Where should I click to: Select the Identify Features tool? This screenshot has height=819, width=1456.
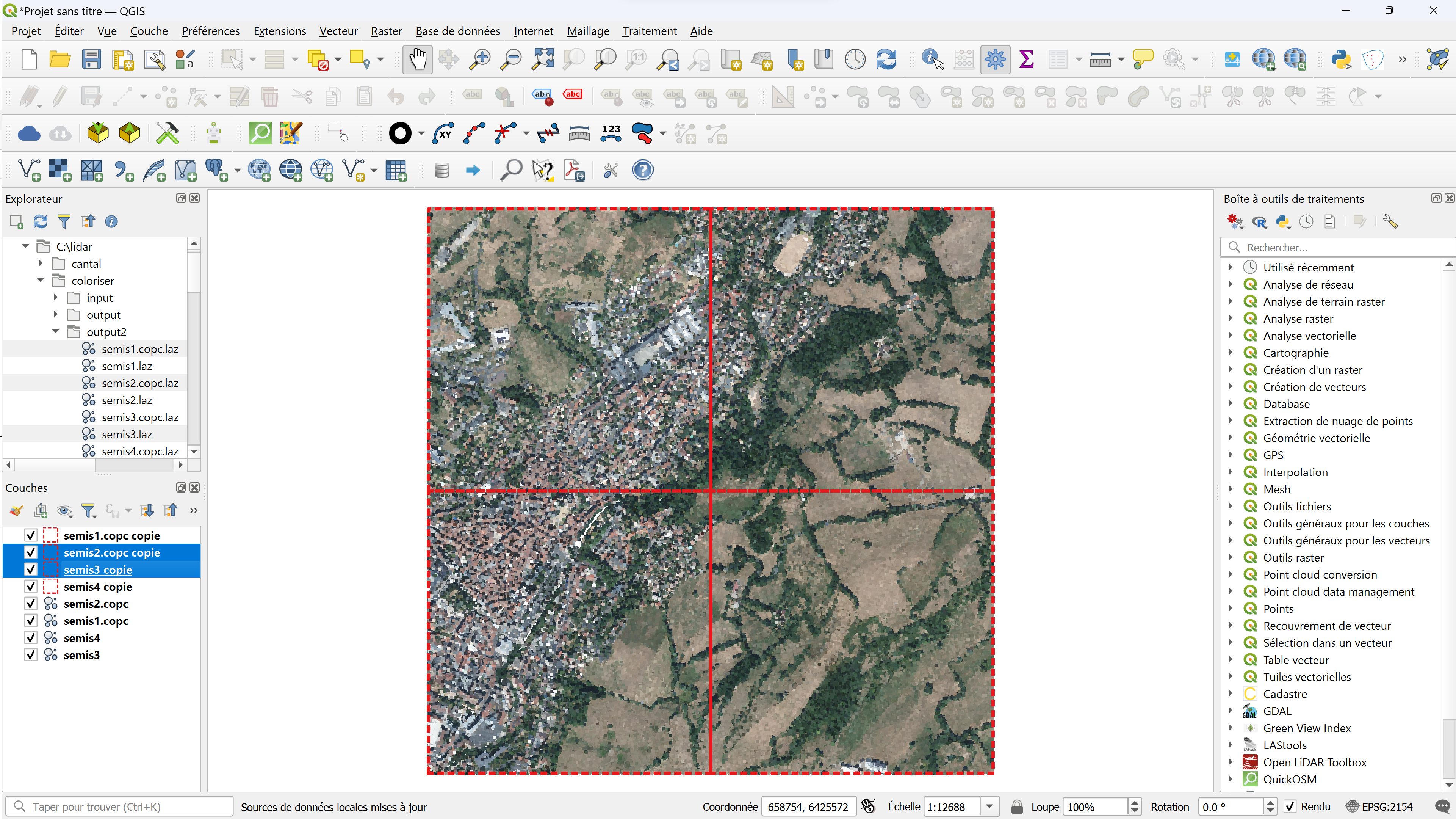point(933,60)
